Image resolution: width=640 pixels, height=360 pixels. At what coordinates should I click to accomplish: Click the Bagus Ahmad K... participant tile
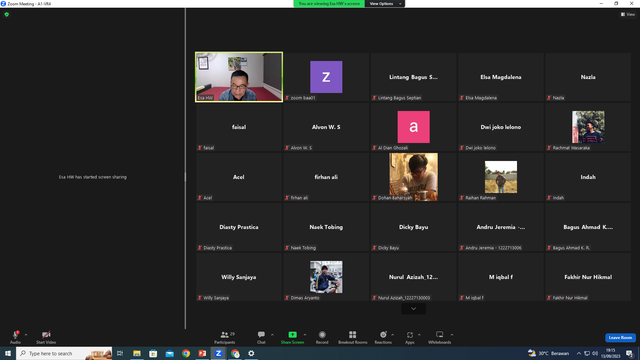coord(588,227)
